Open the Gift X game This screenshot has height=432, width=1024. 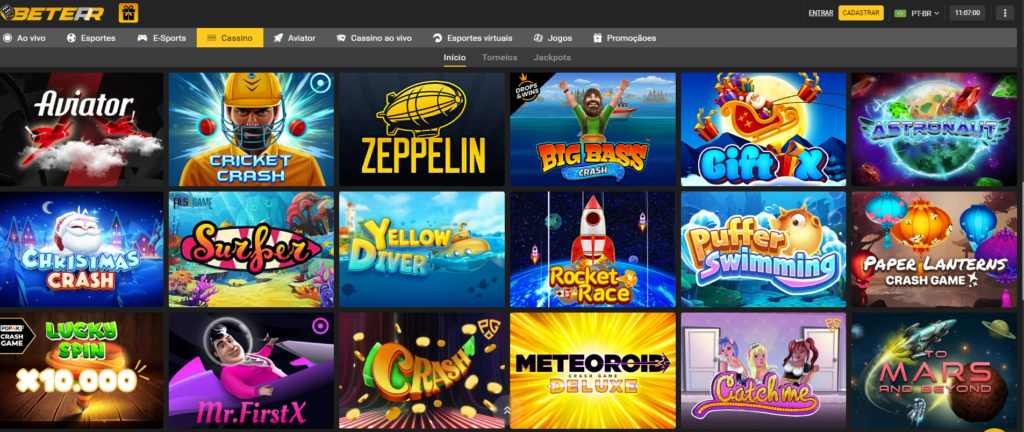(763, 129)
